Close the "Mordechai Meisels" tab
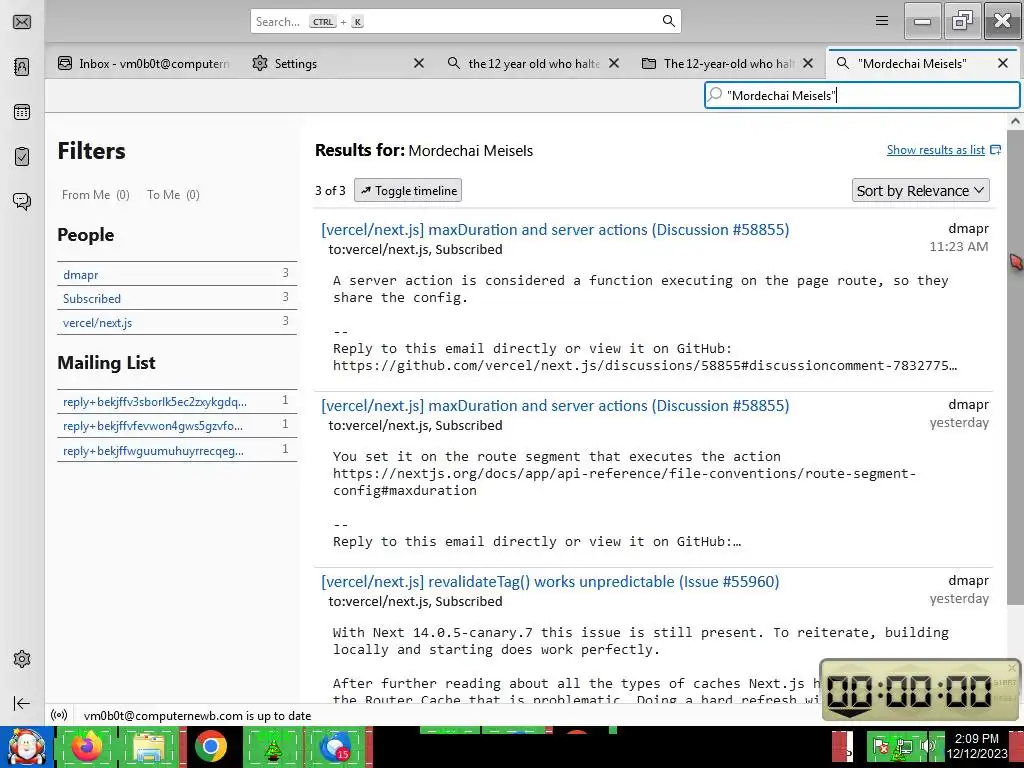Viewport: 1024px width, 768px height. (1002, 63)
